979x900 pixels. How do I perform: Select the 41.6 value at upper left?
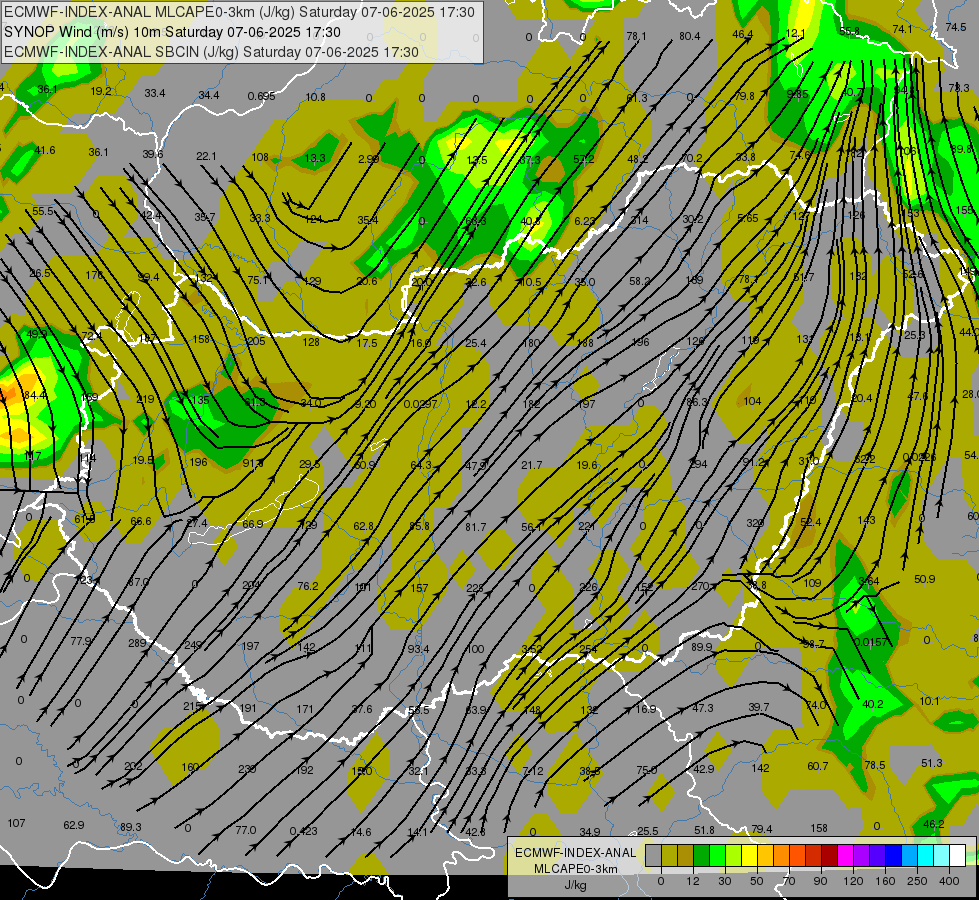(44, 150)
